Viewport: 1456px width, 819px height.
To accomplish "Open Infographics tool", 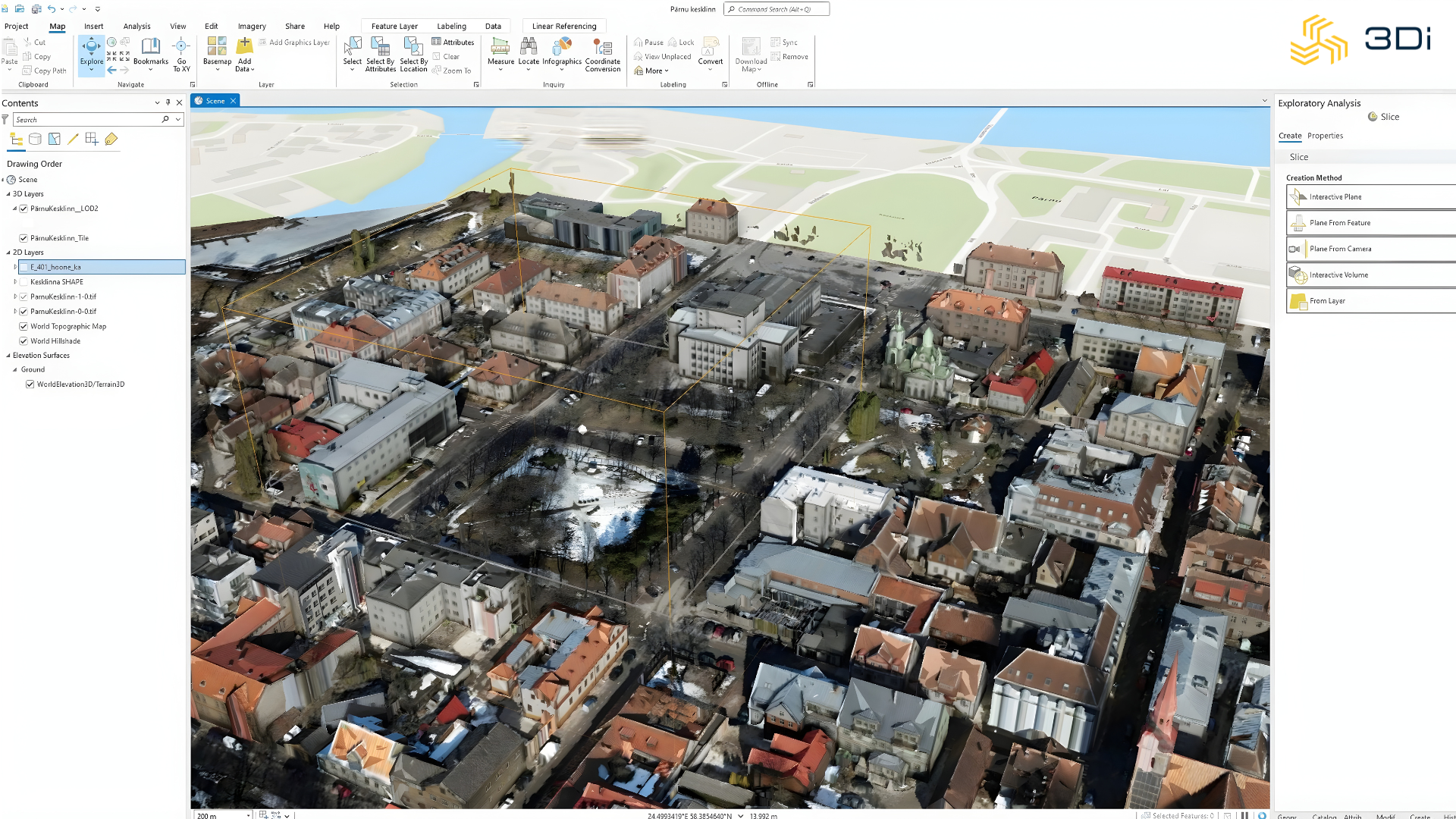I will pyautogui.click(x=561, y=47).
